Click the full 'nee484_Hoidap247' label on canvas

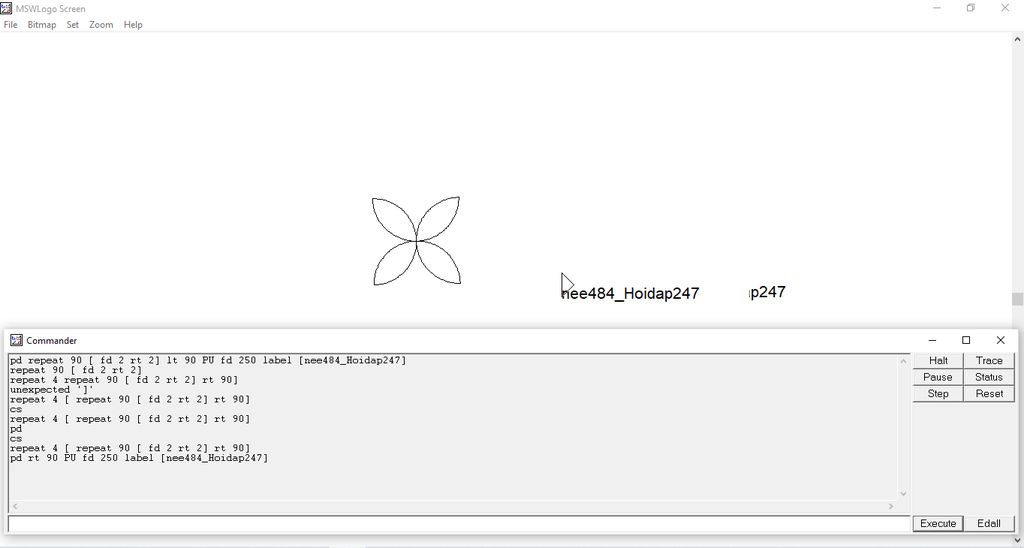tap(631, 293)
